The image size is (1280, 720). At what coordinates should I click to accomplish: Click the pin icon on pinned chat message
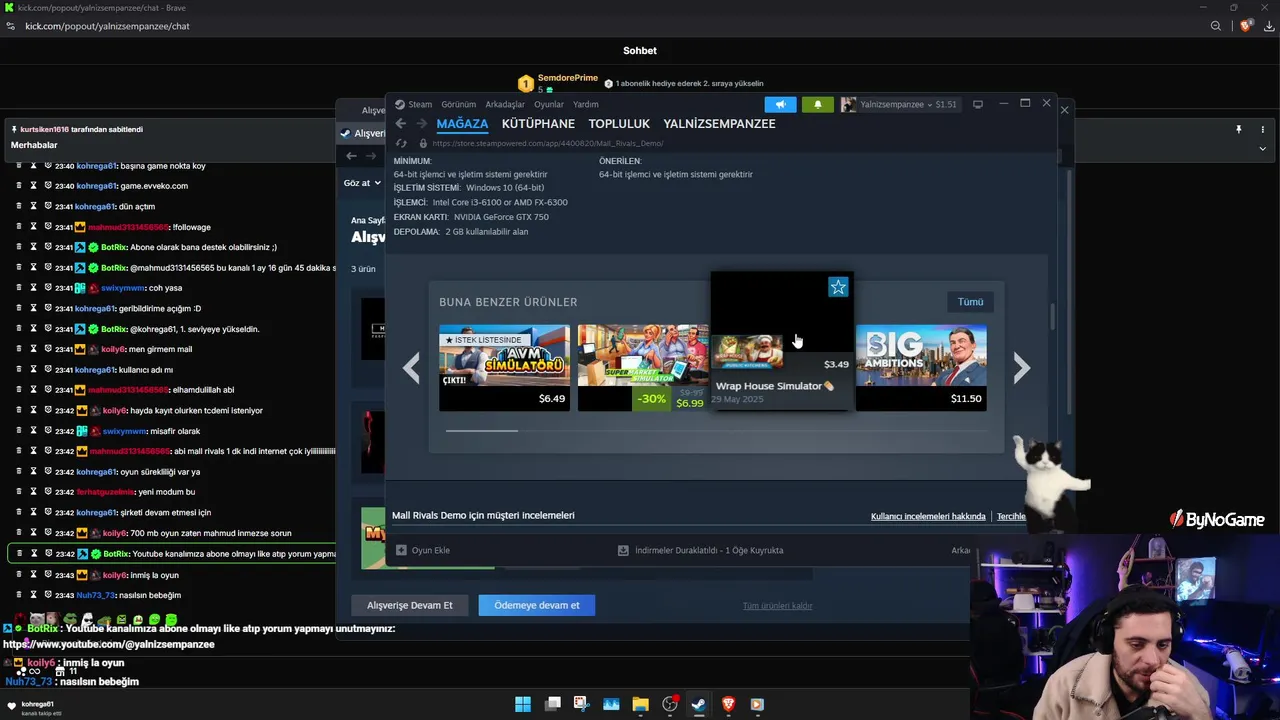(x=1238, y=129)
